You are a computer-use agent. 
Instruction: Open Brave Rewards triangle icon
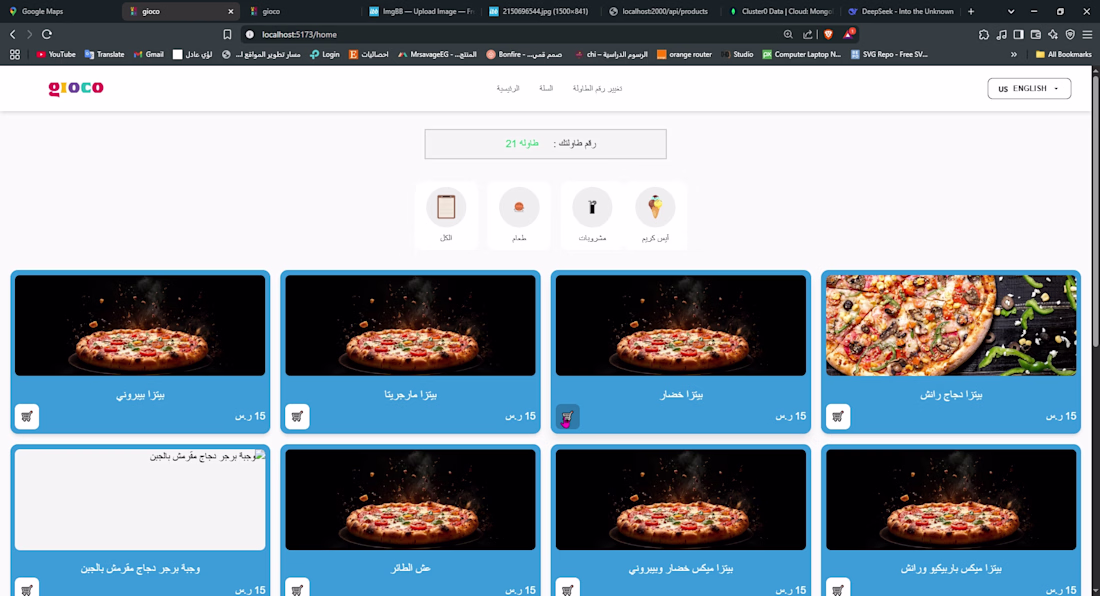coord(849,34)
